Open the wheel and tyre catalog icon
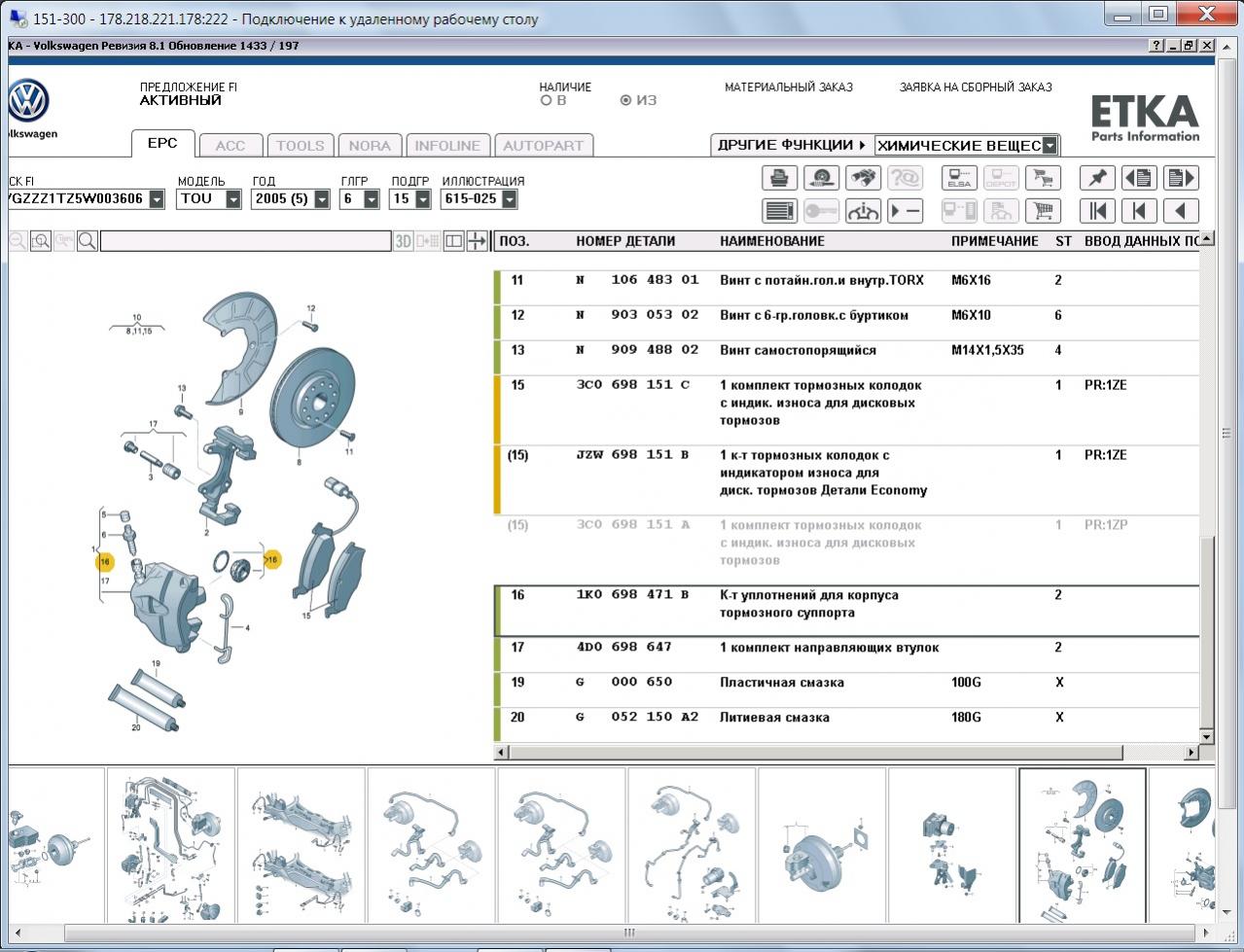 point(822,178)
